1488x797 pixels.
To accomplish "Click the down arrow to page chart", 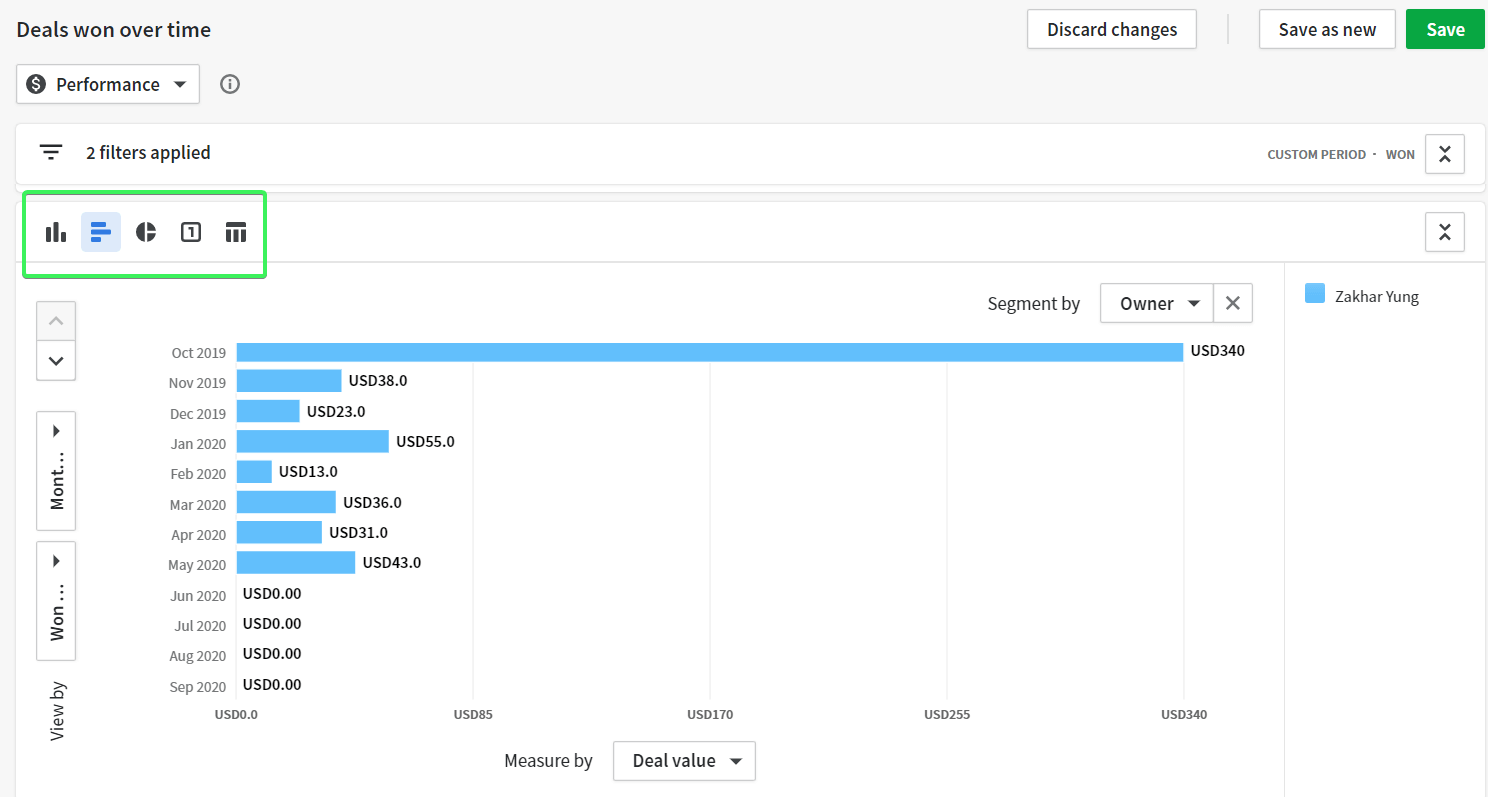I will click(56, 361).
